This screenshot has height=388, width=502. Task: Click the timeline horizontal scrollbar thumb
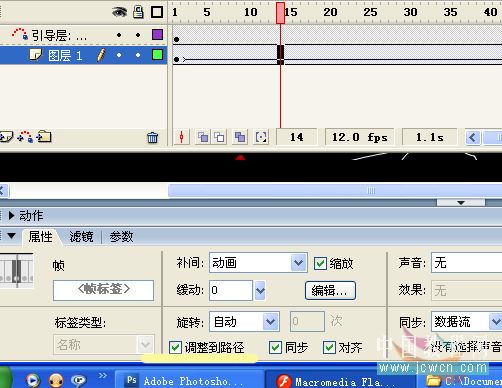coord(493,137)
